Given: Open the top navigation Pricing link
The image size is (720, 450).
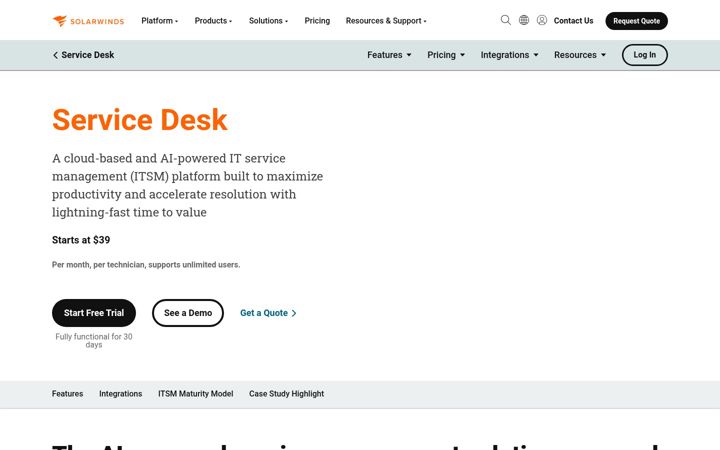Looking at the screenshot, I should [317, 21].
